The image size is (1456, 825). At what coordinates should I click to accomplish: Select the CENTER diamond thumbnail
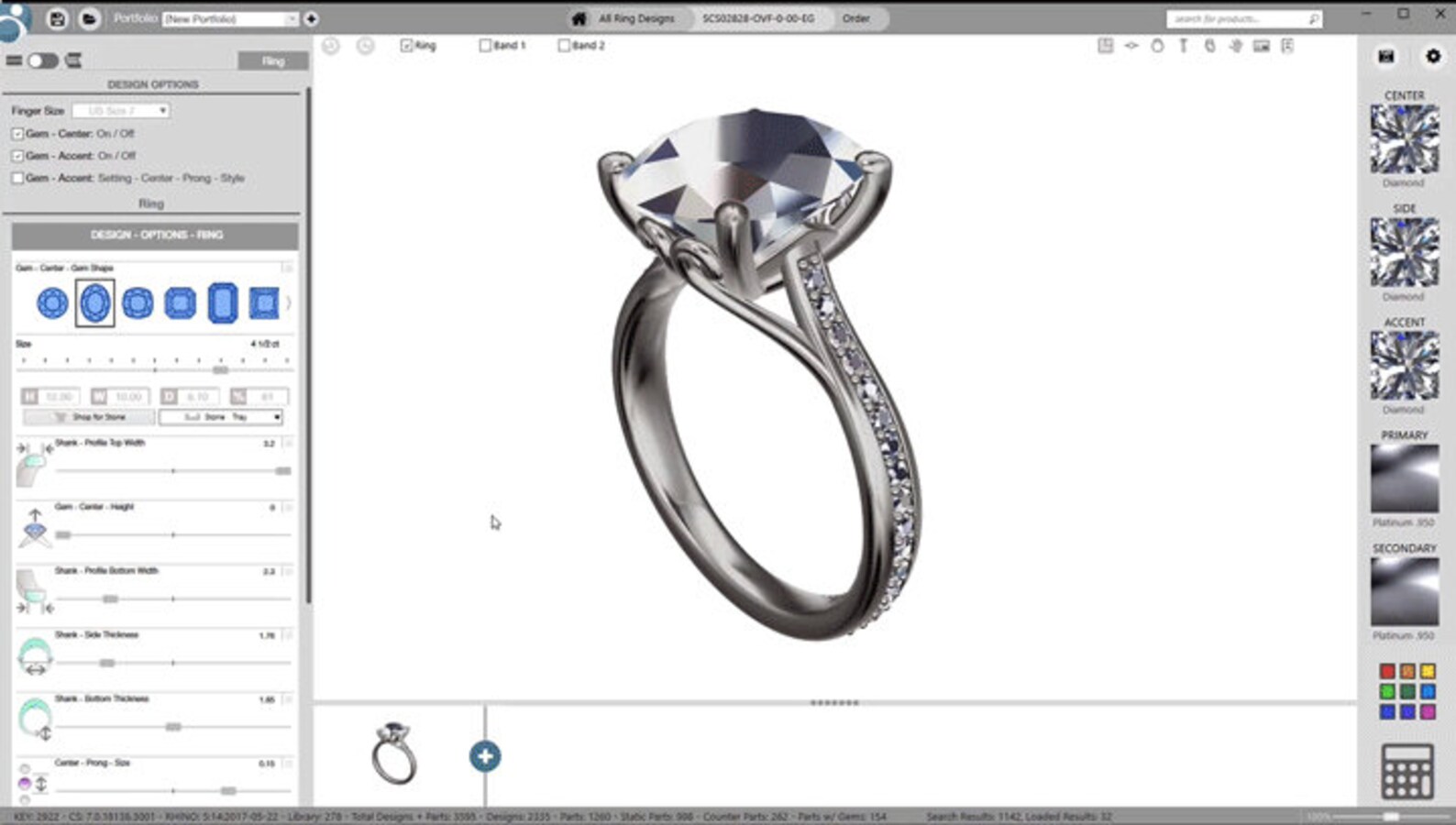pyautogui.click(x=1405, y=139)
